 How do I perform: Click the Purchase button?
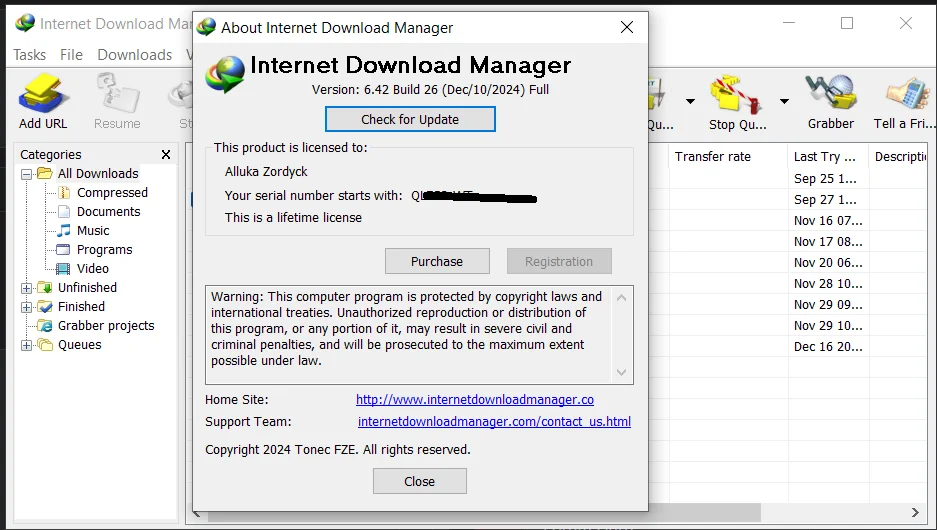[x=437, y=261]
